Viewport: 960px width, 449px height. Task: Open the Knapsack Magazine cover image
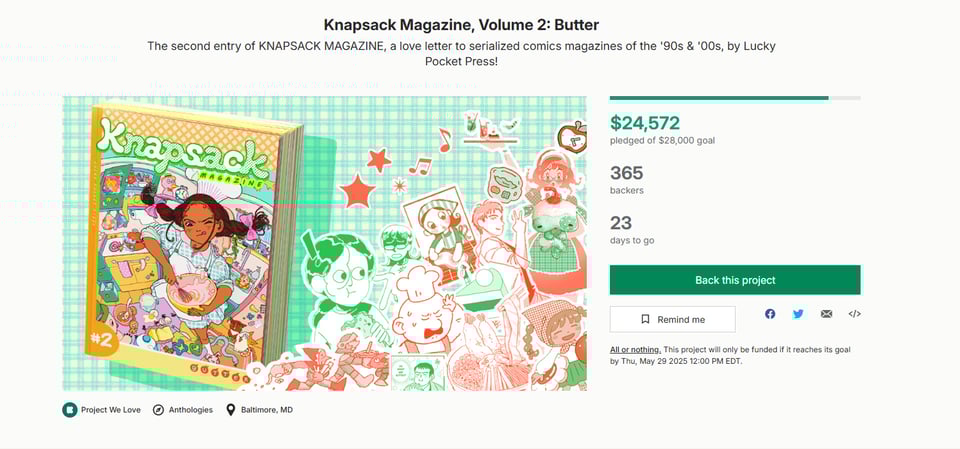[x=324, y=243]
